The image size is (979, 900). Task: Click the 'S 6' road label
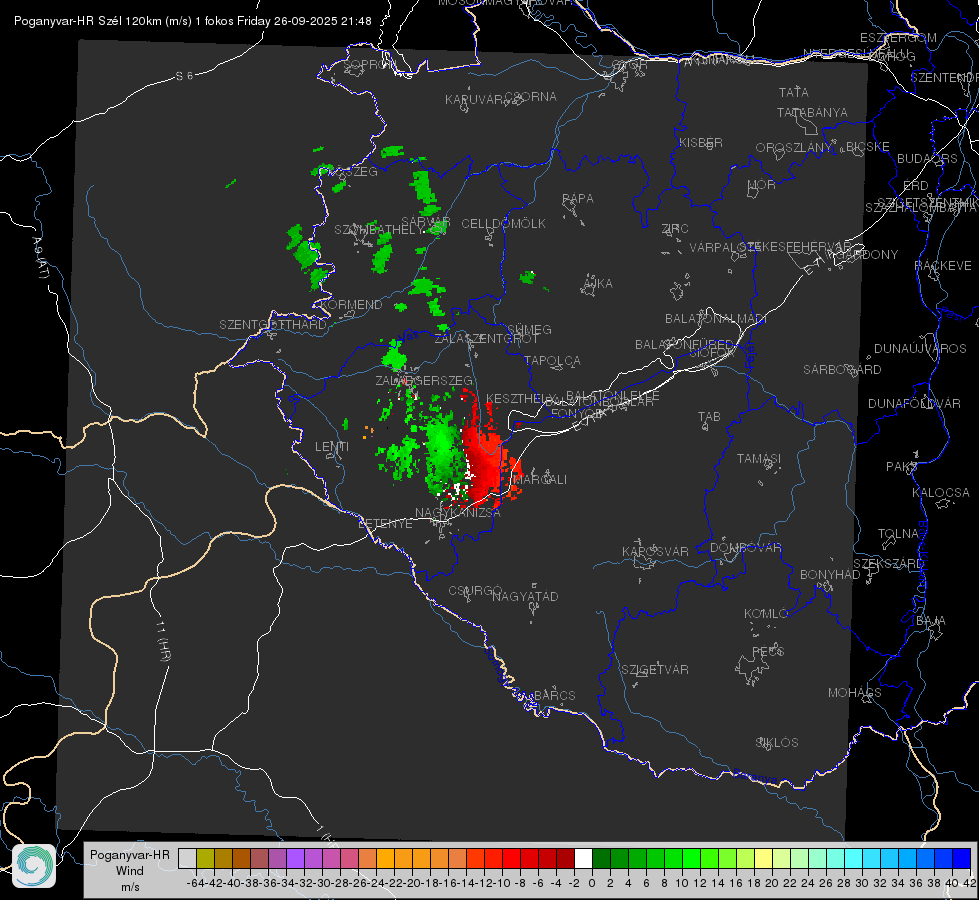(184, 76)
